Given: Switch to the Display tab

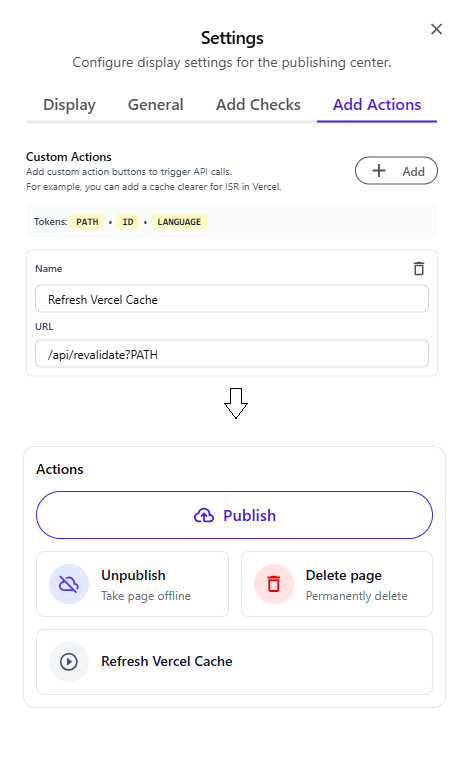Looking at the screenshot, I should pos(69,104).
